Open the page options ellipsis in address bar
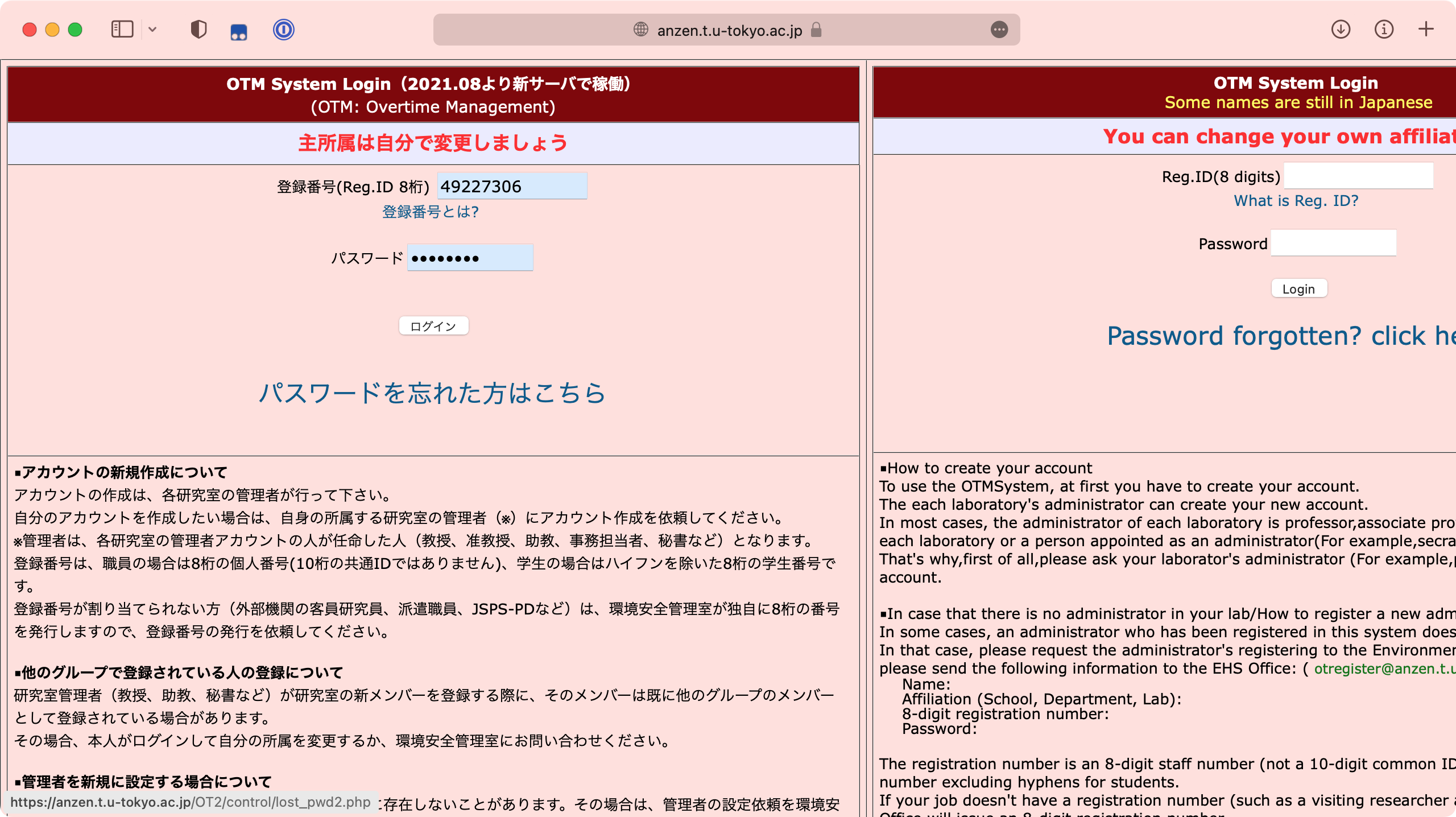 (999, 30)
